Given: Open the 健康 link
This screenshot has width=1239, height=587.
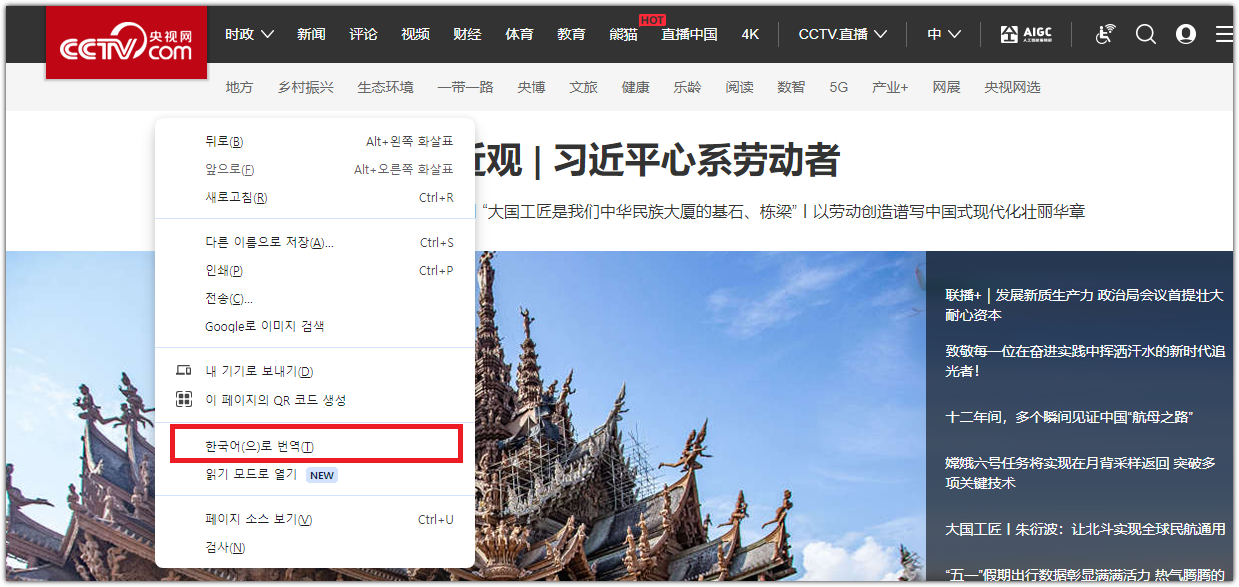Looking at the screenshot, I should 635,87.
